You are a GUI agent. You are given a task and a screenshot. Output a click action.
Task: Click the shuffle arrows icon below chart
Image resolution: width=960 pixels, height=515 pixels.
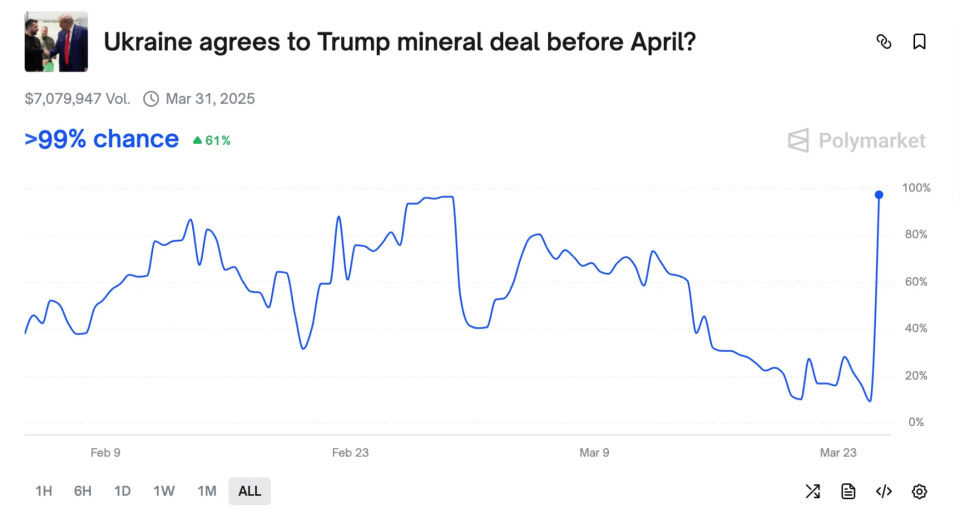coord(812,491)
